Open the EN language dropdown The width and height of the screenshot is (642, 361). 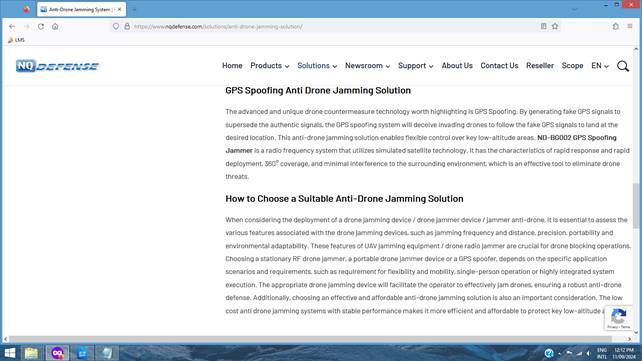(600, 65)
